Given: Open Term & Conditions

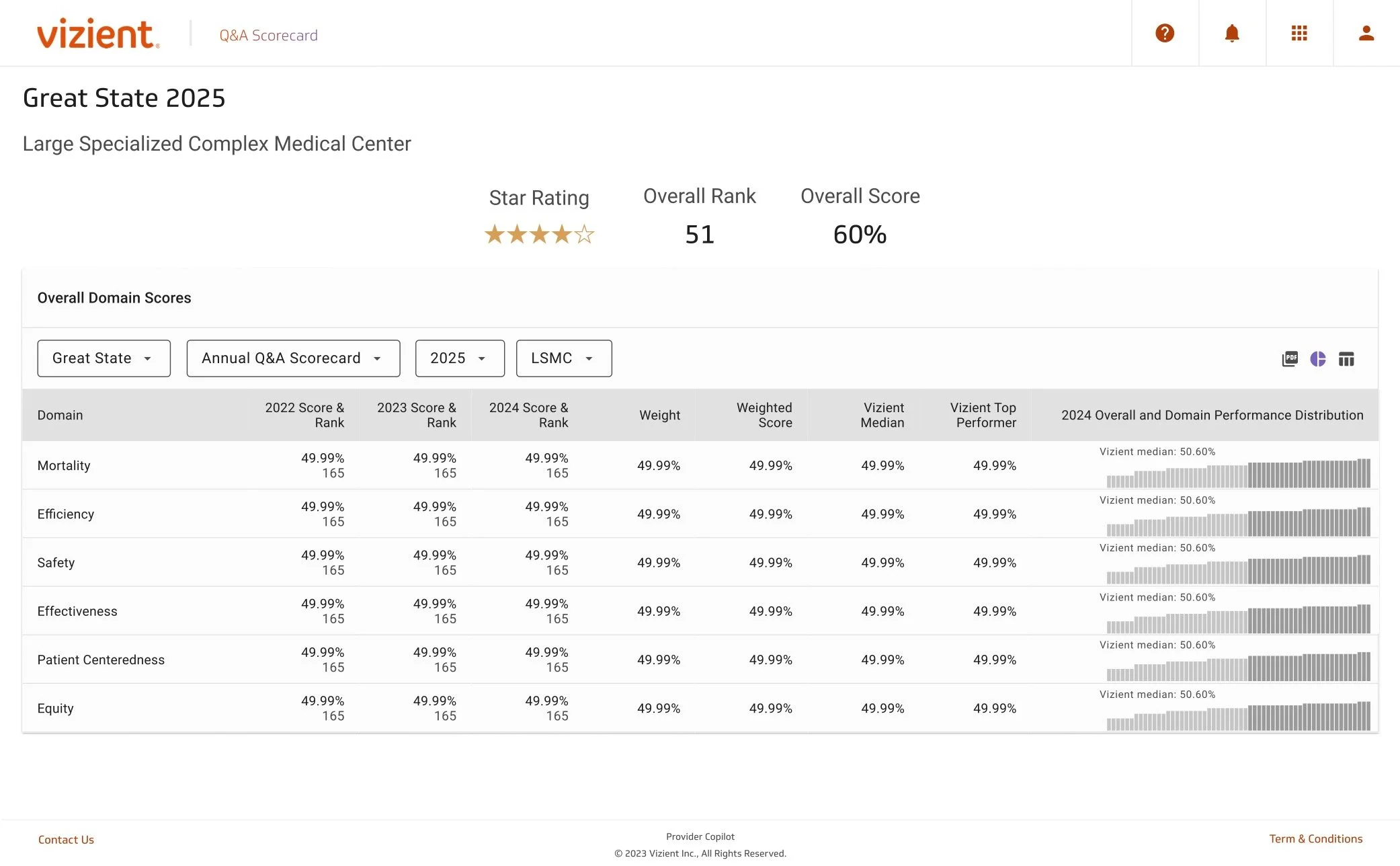Looking at the screenshot, I should tap(1315, 838).
